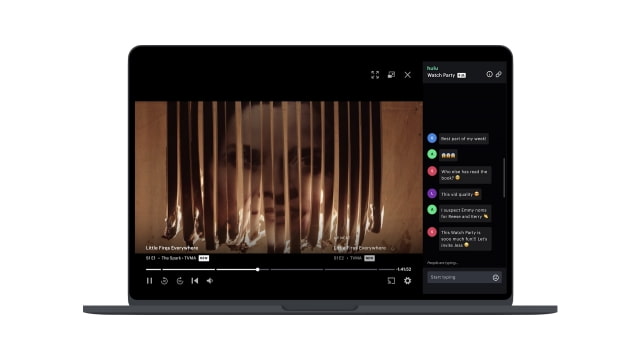Open emoji picker in chat box
Image resolution: width=640 pixels, height=360 pixels.
coord(496,278)
